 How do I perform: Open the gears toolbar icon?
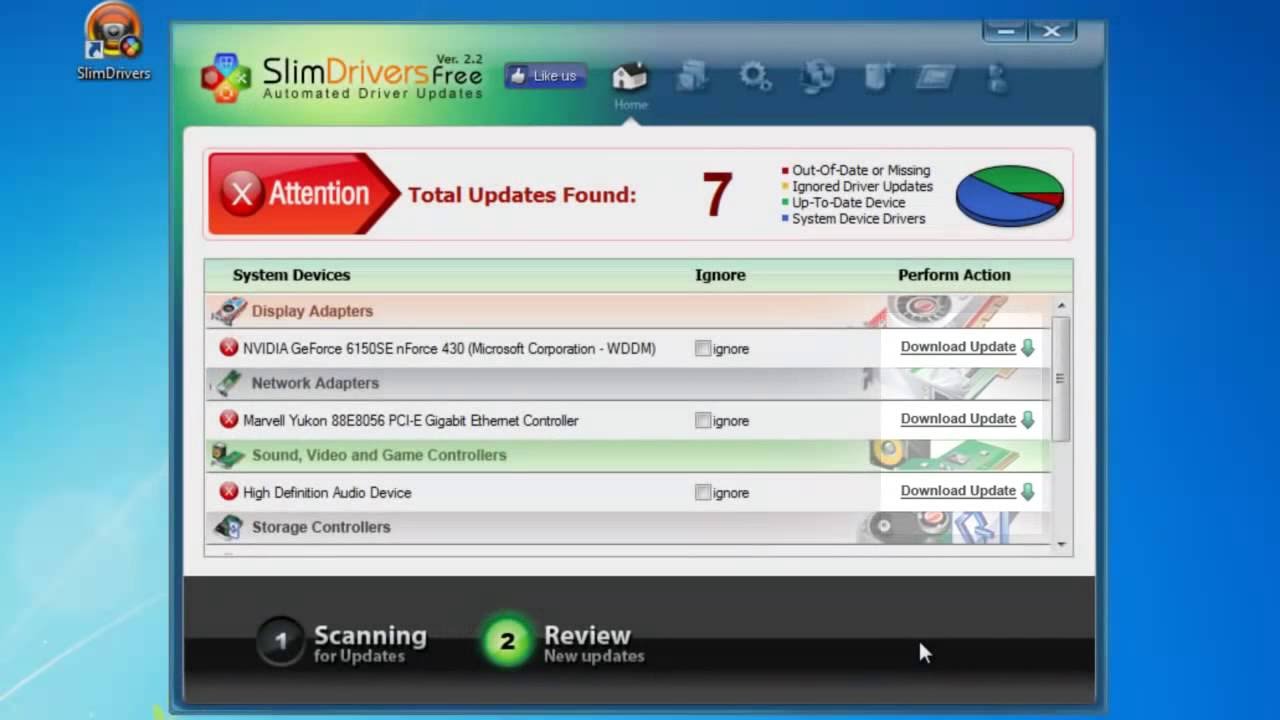[x=755, y=77]
